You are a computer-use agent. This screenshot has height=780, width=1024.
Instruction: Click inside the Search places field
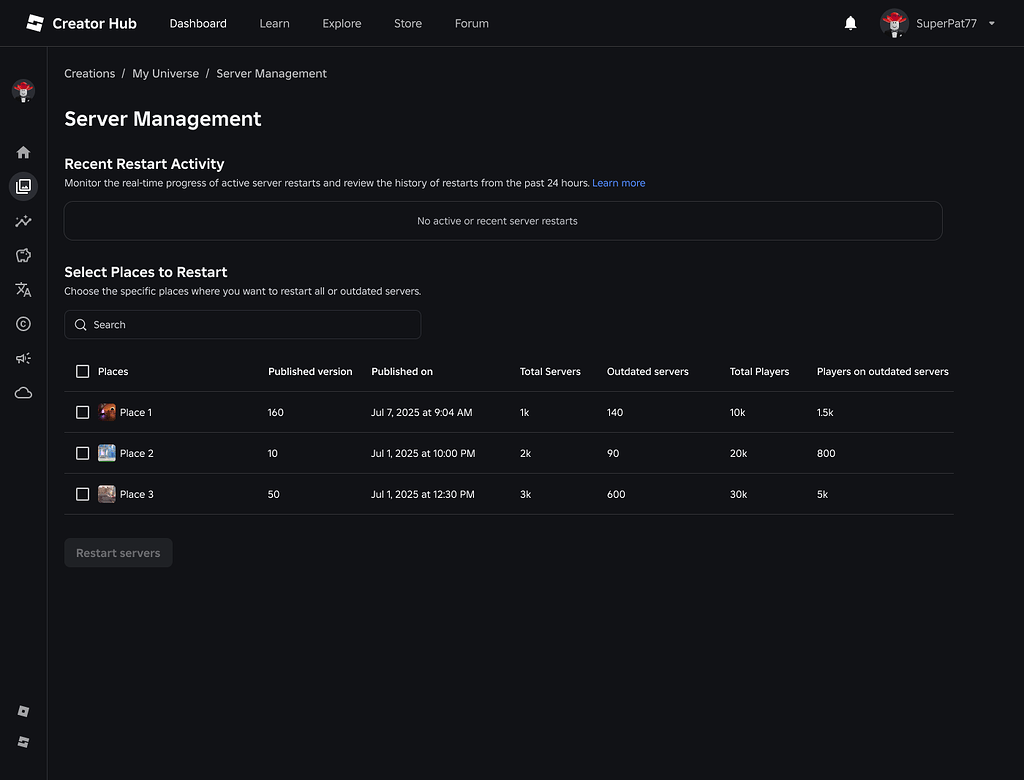click(242, 324)
